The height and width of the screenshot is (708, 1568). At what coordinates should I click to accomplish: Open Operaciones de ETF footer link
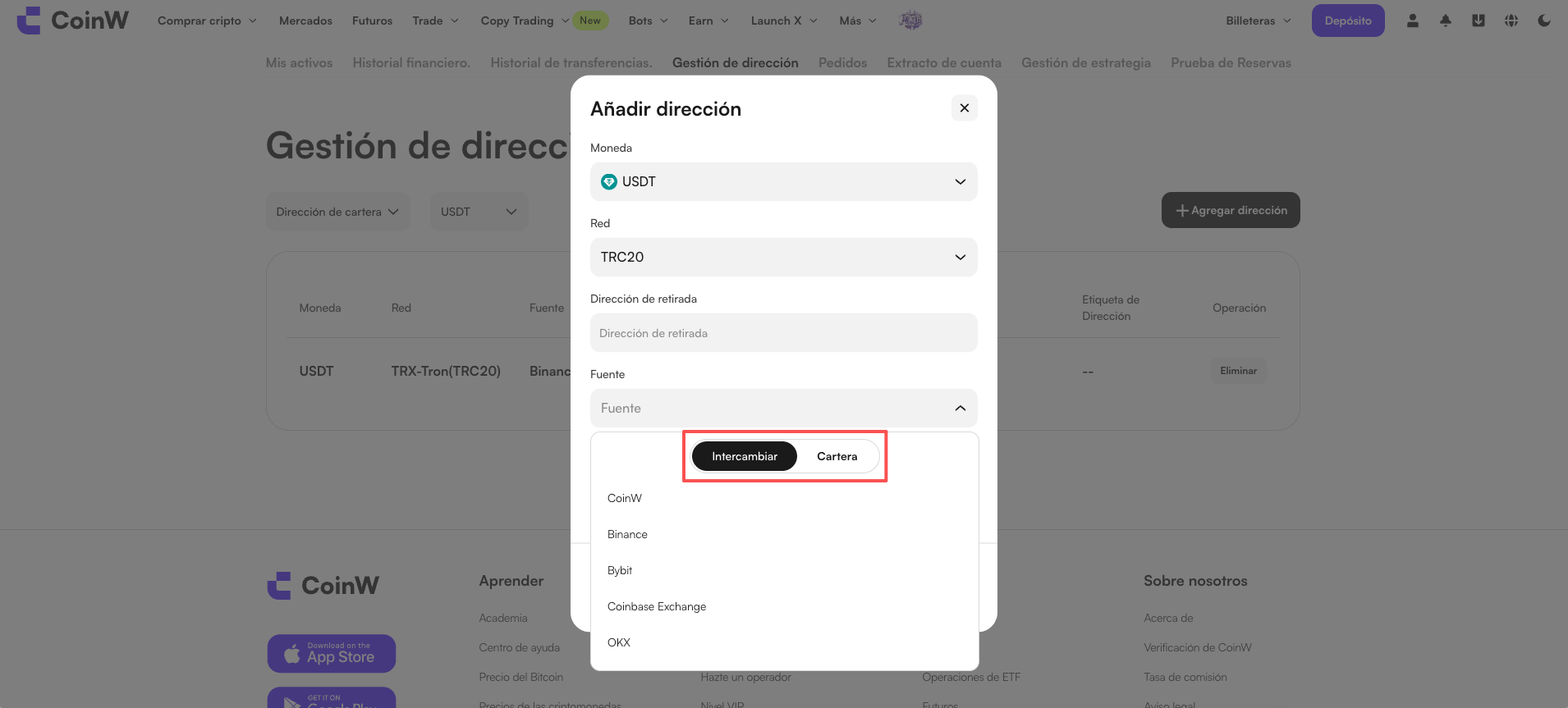pyautogui.click(x=971, y=677)
